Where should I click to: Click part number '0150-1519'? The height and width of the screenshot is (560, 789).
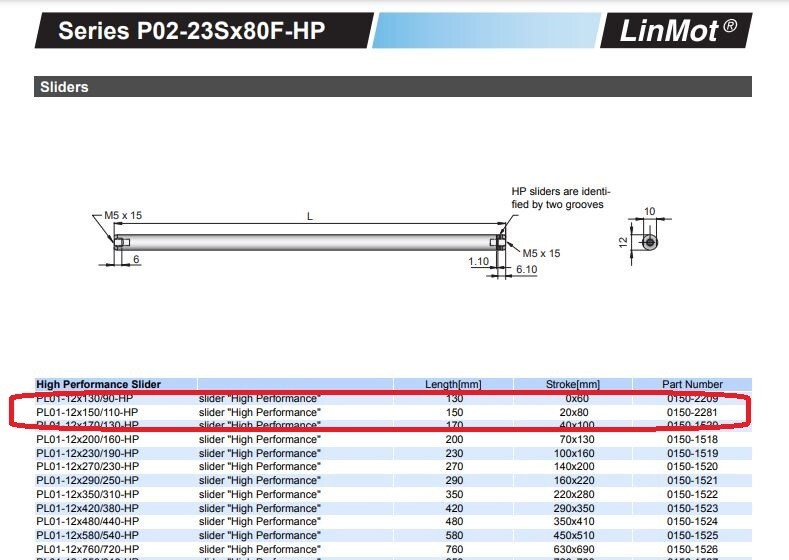tap(692, 453)
